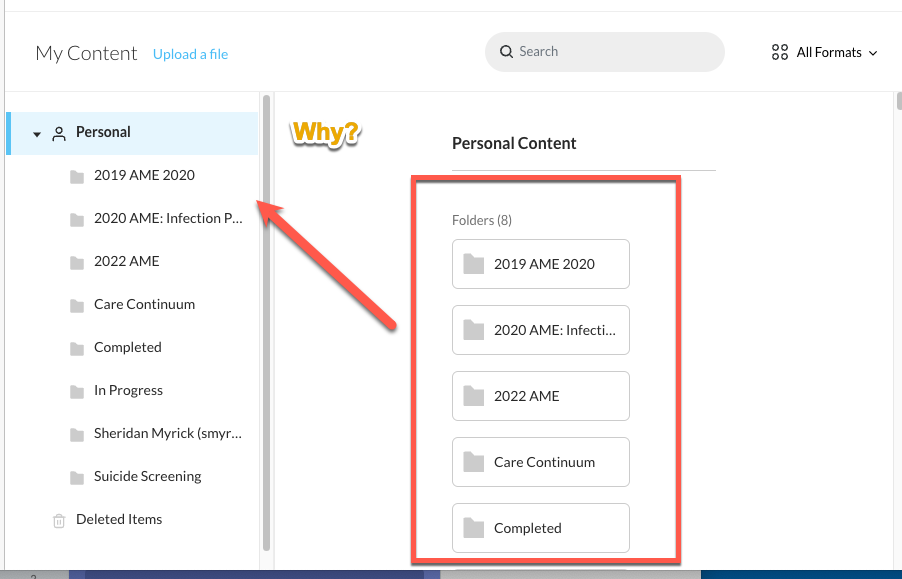The width and height of the screenshot is (902, 579).
Task: Click the Personal user icon in the sidebar
Action: pos(59,133)
